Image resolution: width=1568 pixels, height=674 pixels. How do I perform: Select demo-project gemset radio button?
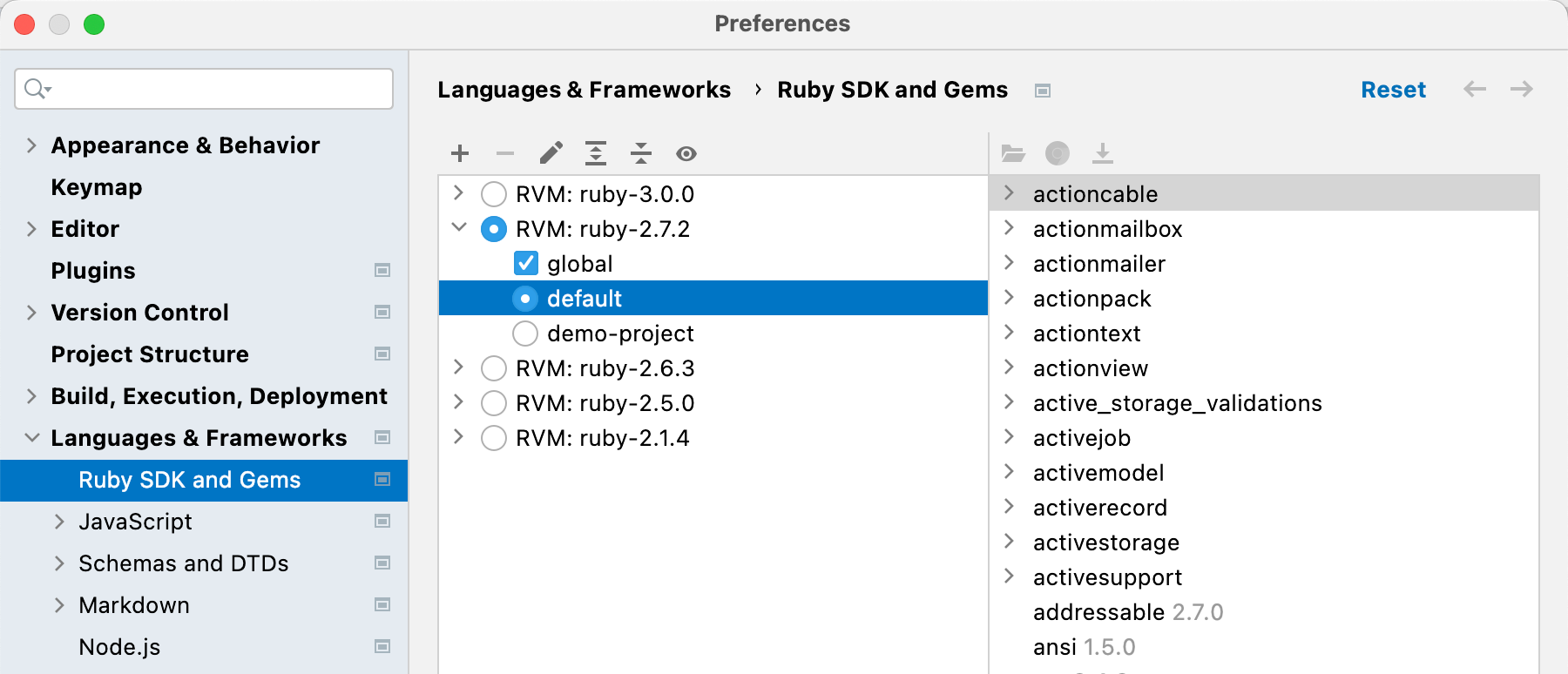click(x=525, y=334)
